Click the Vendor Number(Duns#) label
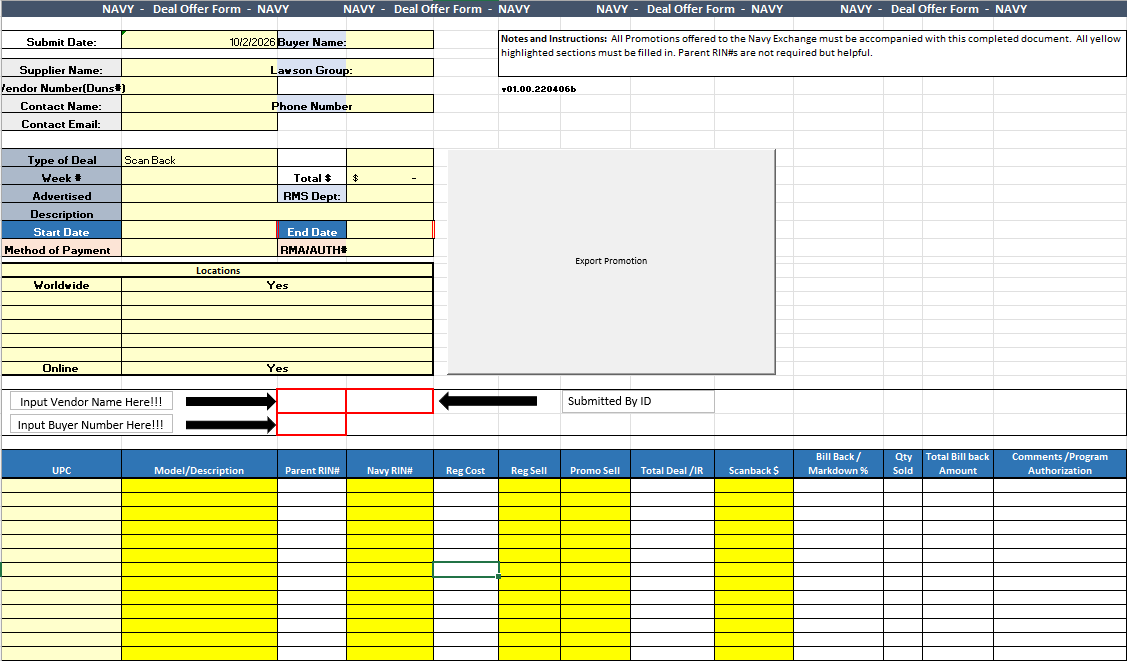The width and height of the screenshot is (1127, 661). click(x=62, y=88)
